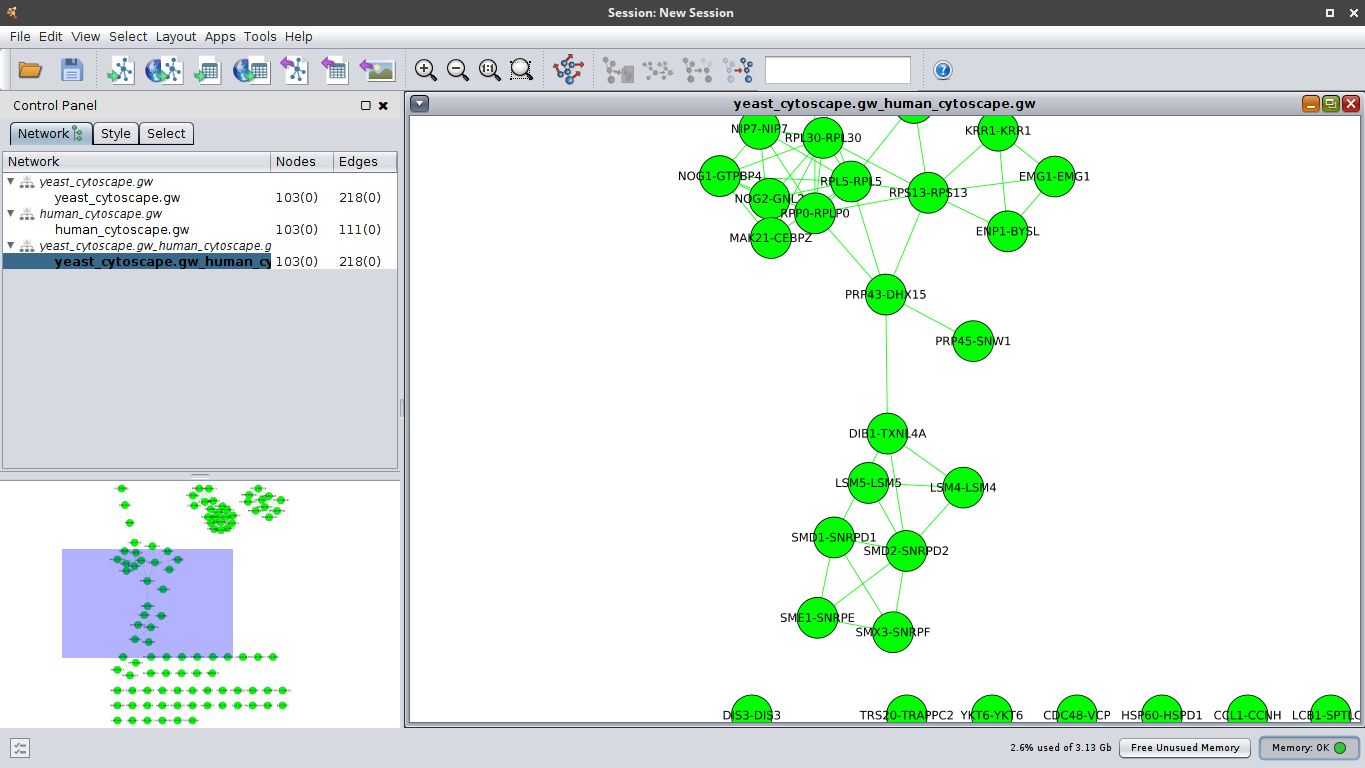
Task: Switch to the Style tab
Action: 116,133
